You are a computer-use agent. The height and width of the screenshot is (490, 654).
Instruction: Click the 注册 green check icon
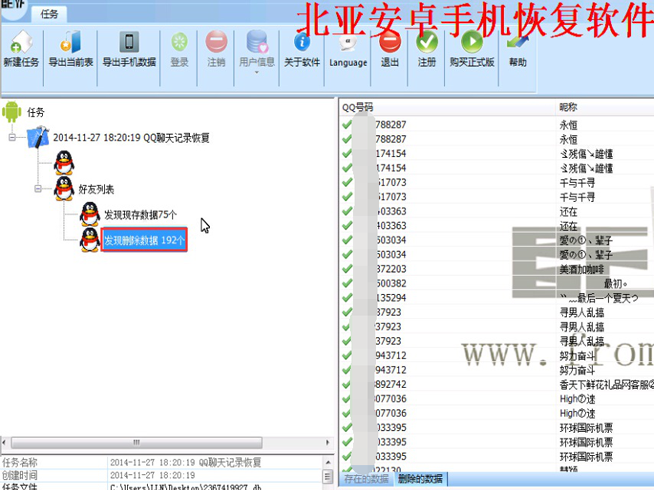(427, 42)
